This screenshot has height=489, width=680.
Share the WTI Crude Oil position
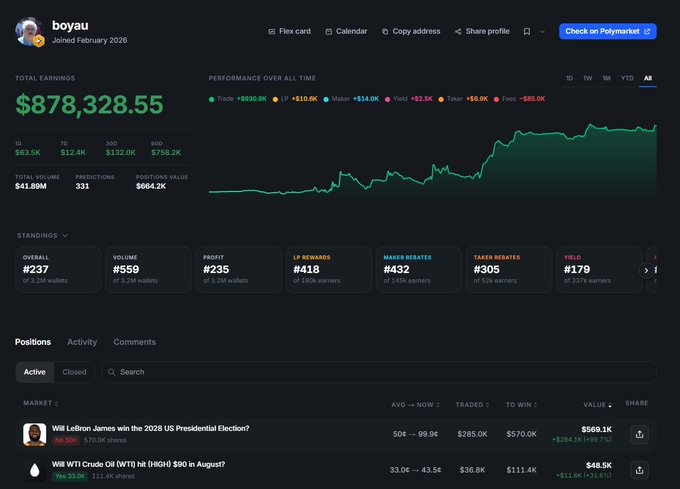[x=639, y=470]
